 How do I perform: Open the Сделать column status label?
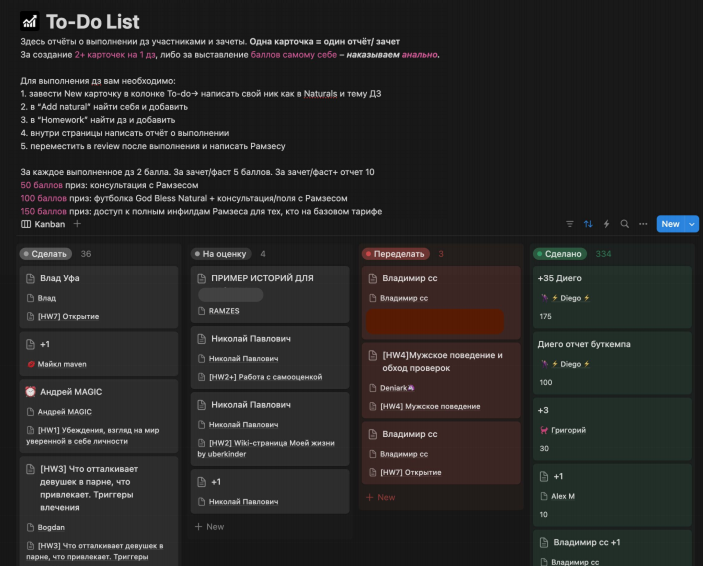click(x=45, y=254)
